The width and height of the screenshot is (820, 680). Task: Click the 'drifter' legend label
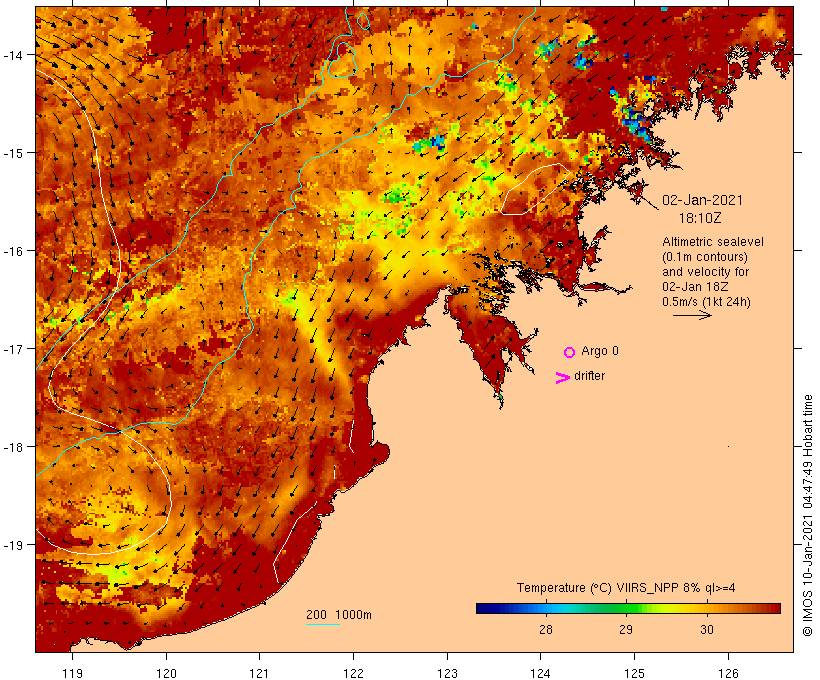[x=589, y=376]
